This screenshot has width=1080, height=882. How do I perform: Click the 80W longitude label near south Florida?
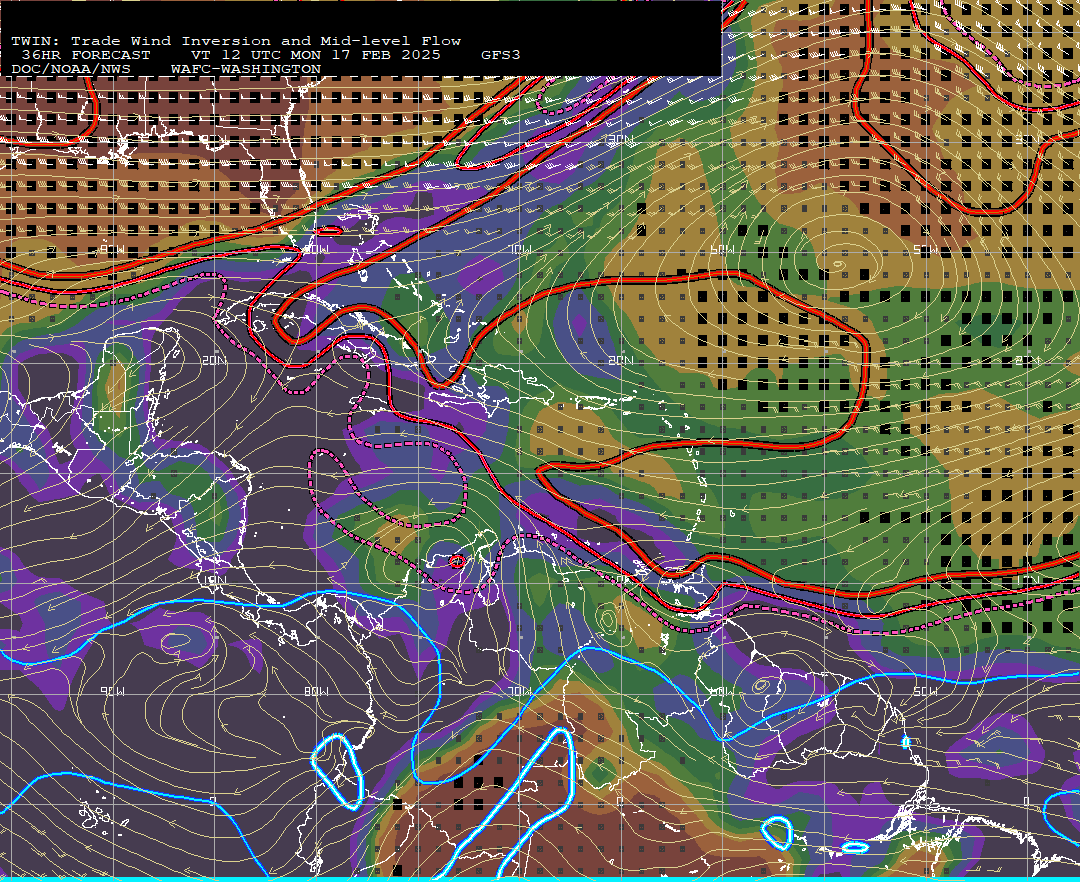316,249
